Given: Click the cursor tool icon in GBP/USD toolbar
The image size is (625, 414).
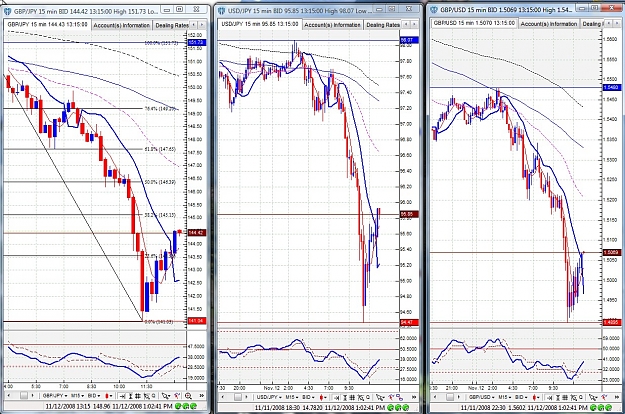Looking at the screenshot, I should [x=593, y=397].
